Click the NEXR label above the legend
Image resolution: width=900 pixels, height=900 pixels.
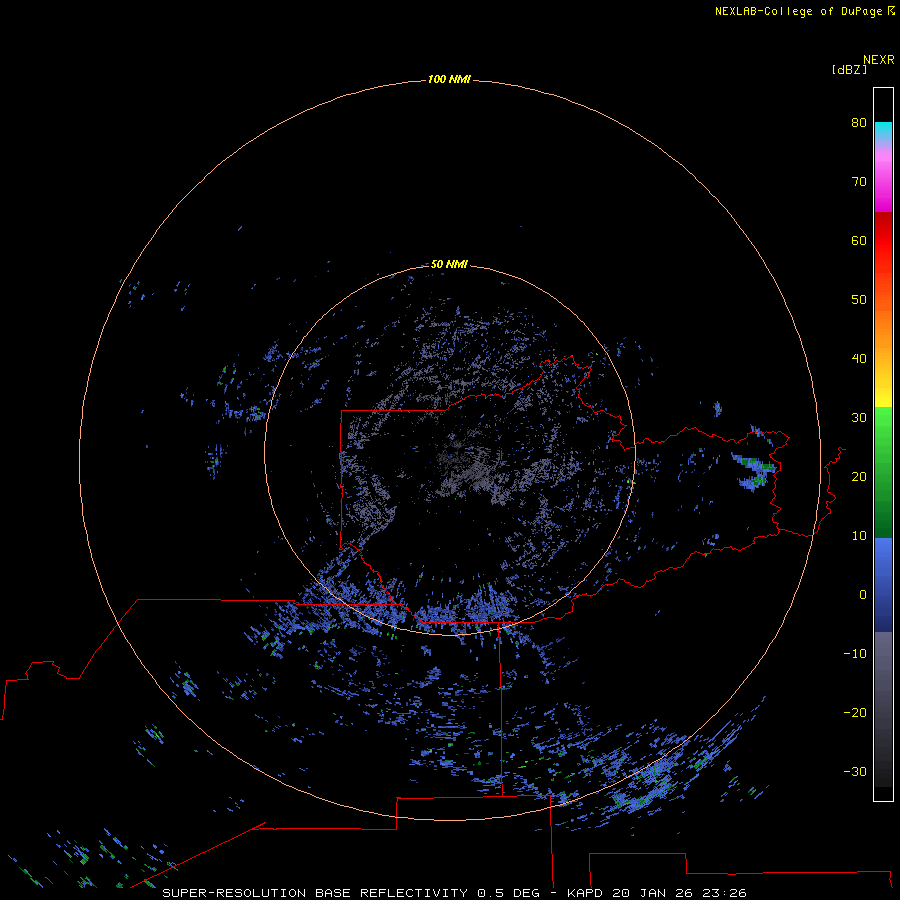point(879,60)
